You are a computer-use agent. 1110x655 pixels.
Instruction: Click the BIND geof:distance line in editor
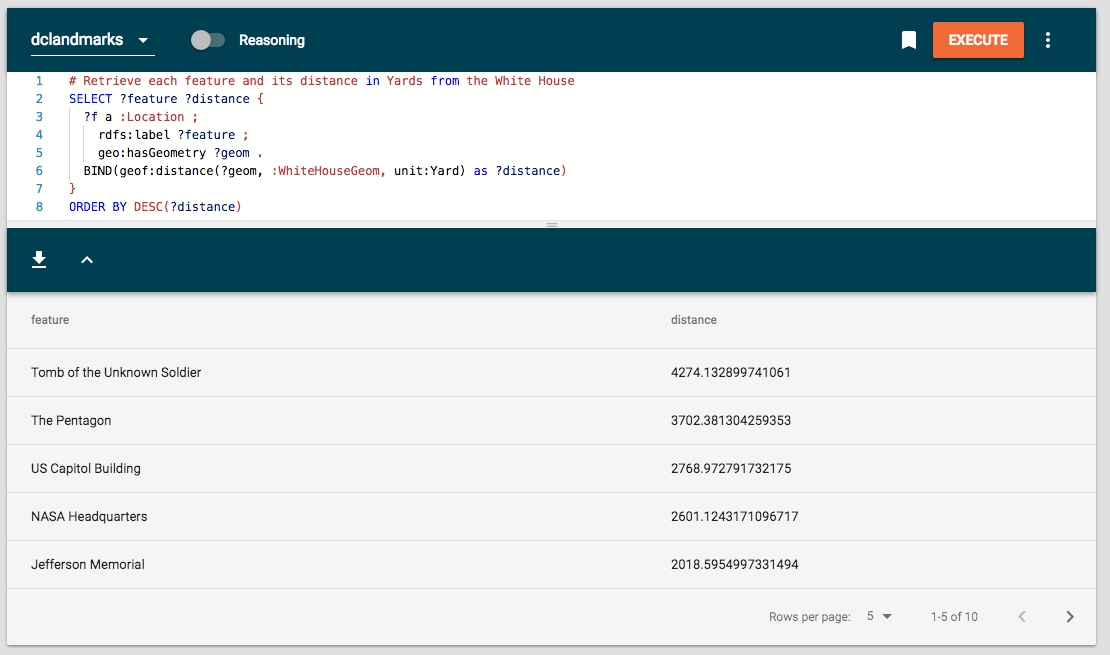(x=325, y=171)
